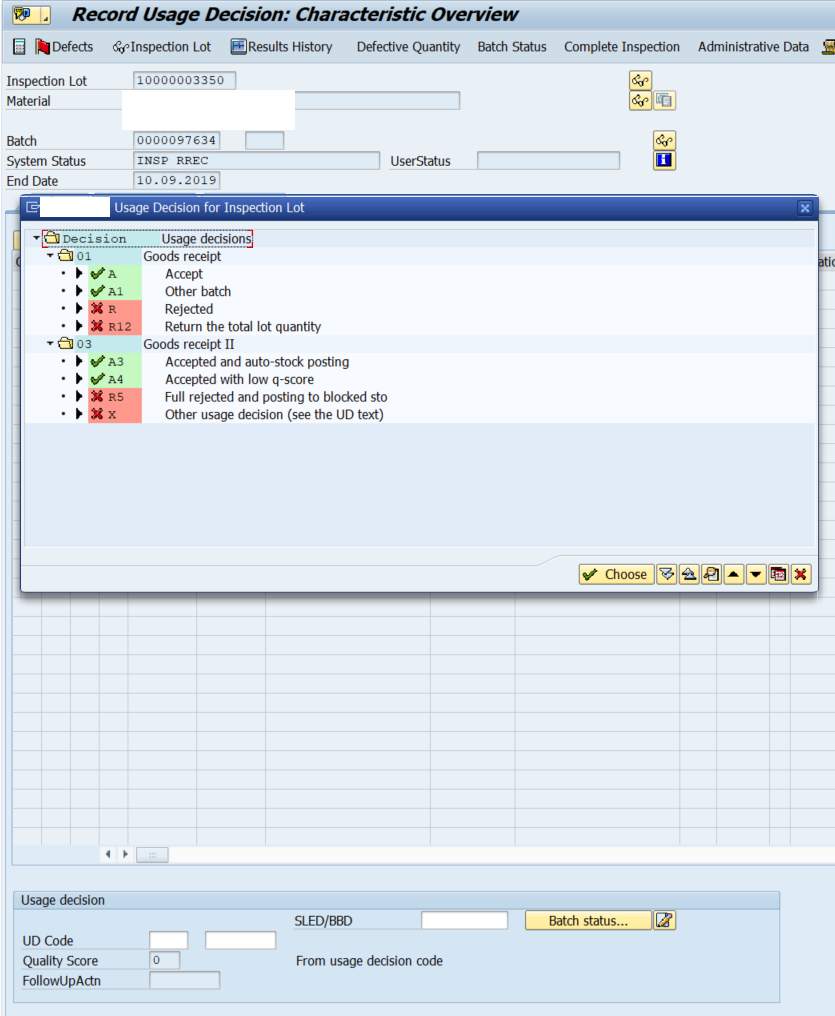835x1016 pixels.
Task: Click the scroll right arrow below grid
Action: [x=125, y=854]
